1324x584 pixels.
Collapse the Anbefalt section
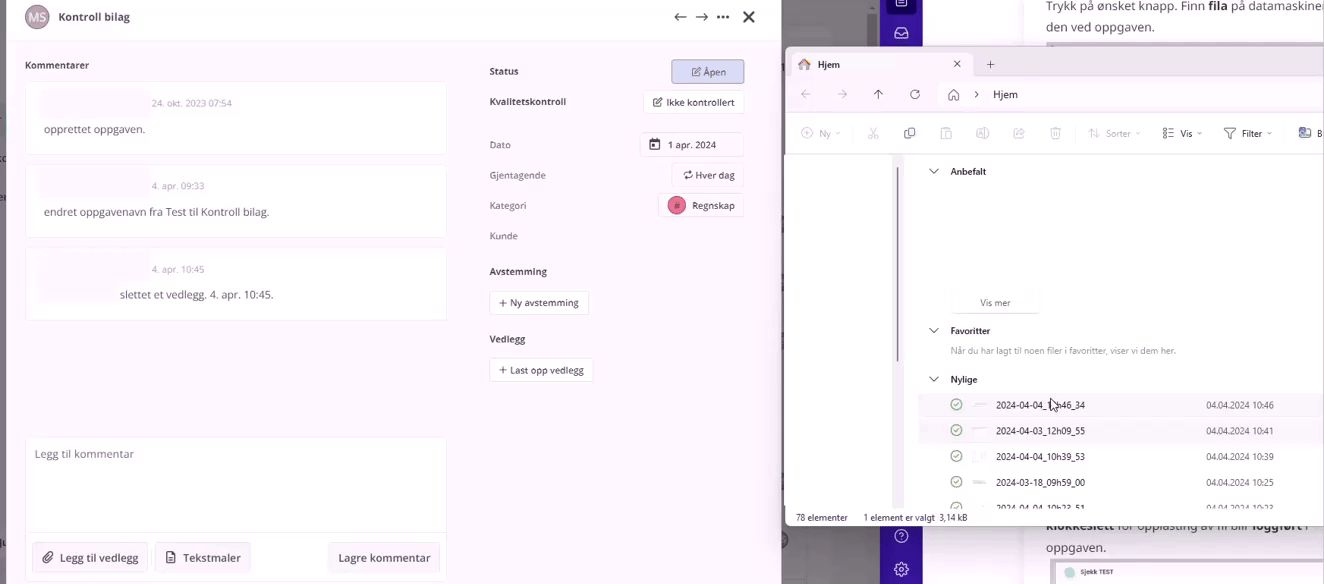click(x=934, y=171)
